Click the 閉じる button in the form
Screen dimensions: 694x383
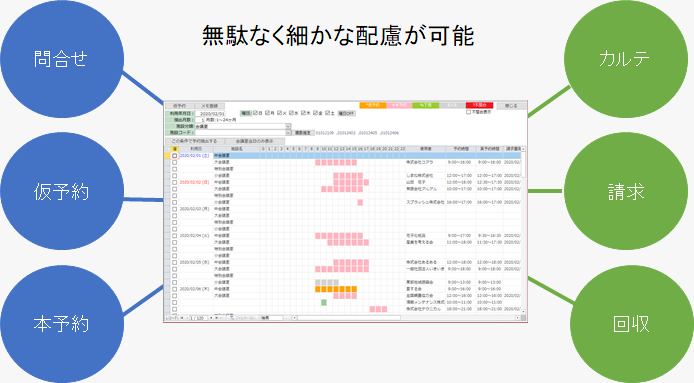tap(511, 106)
